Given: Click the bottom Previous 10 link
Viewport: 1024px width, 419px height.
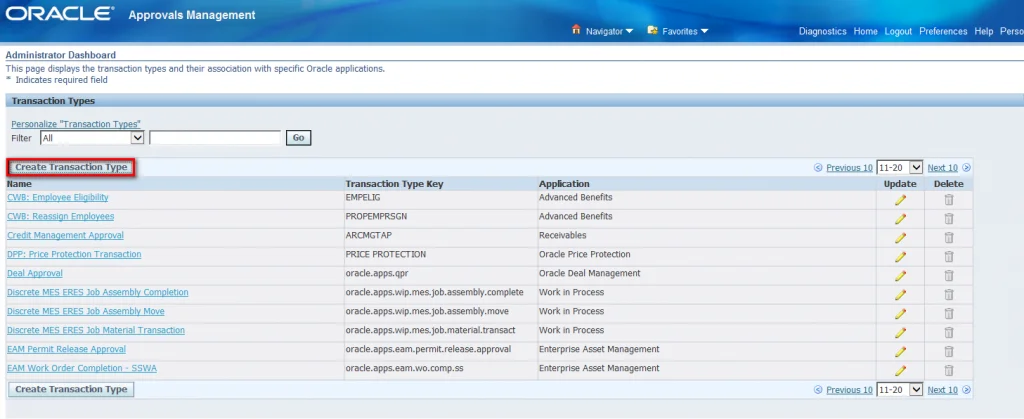Looking at the screenshot, I should [849, 390].
